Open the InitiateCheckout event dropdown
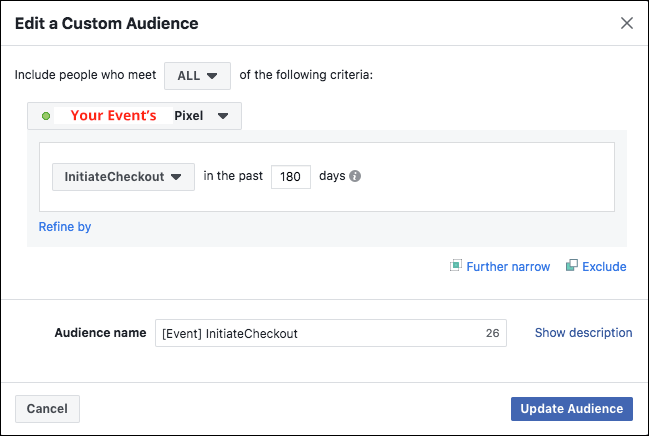 tap(123, 177)
